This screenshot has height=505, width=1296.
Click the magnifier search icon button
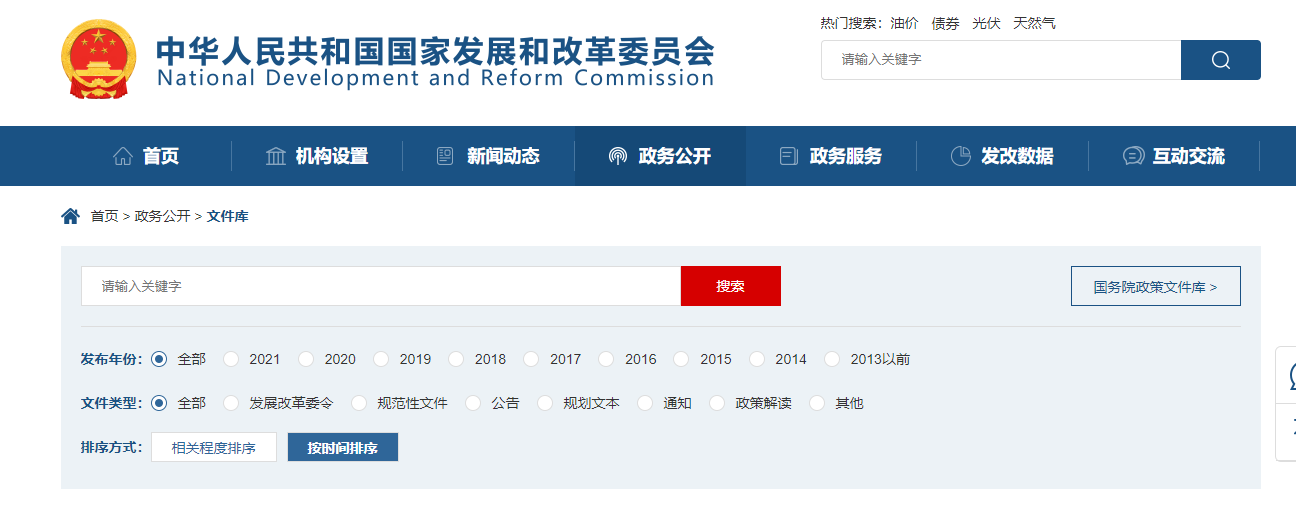click(x=1220, y=60)
